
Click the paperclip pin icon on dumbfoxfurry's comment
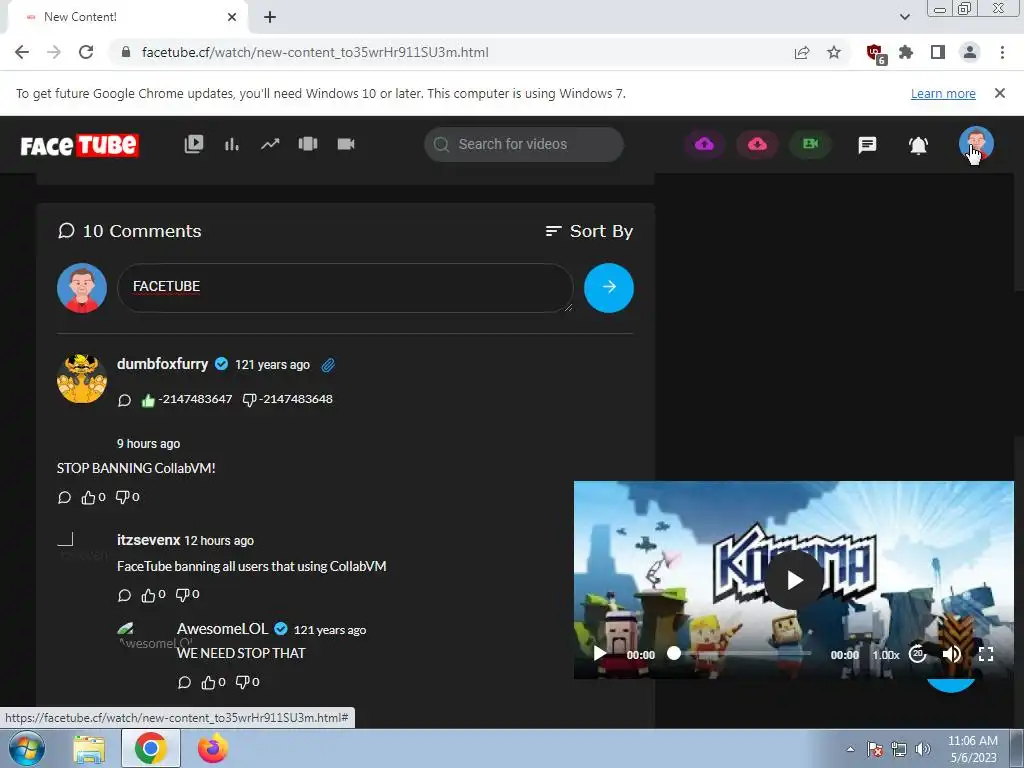[328, 365]
